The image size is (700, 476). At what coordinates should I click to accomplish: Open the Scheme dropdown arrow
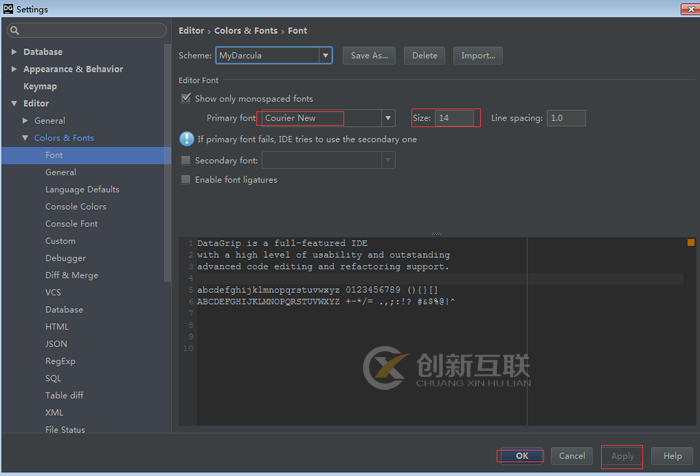click(x=325, y=55)
